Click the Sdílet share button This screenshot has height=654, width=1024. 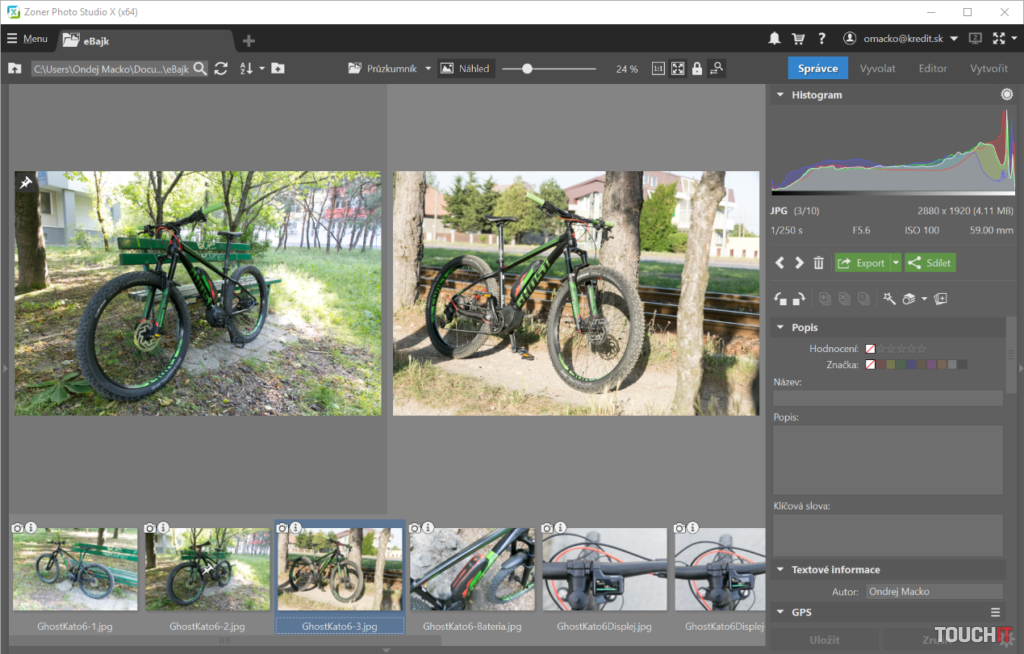[931, 263]
